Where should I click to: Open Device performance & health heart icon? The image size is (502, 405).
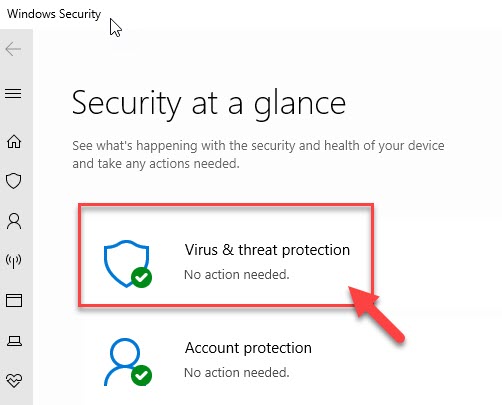click(x=14, y=380)
